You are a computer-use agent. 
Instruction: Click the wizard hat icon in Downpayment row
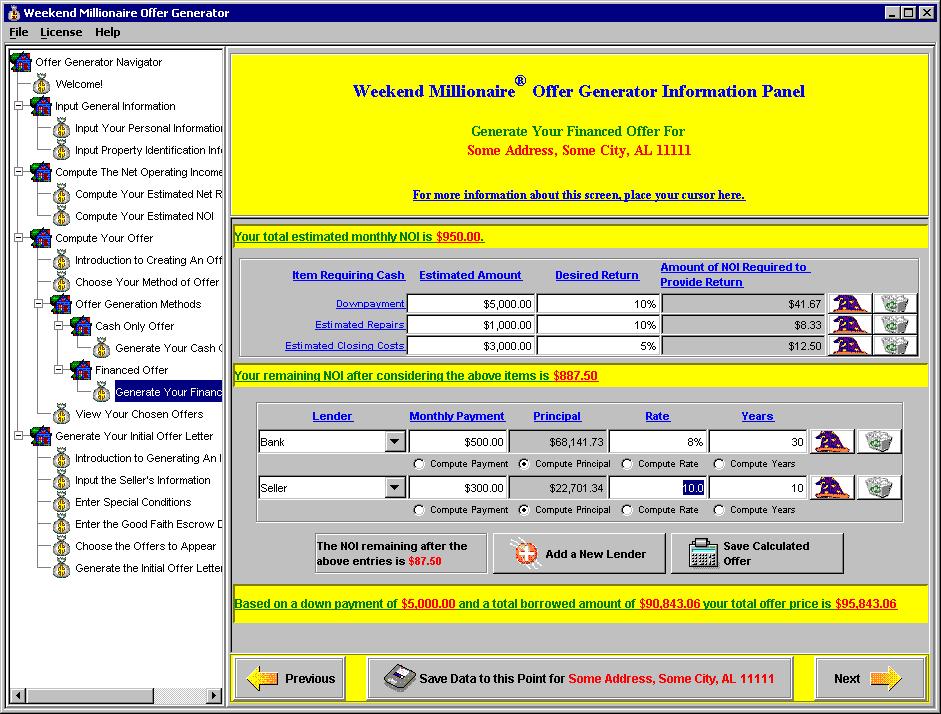click(x=849, y=304)
